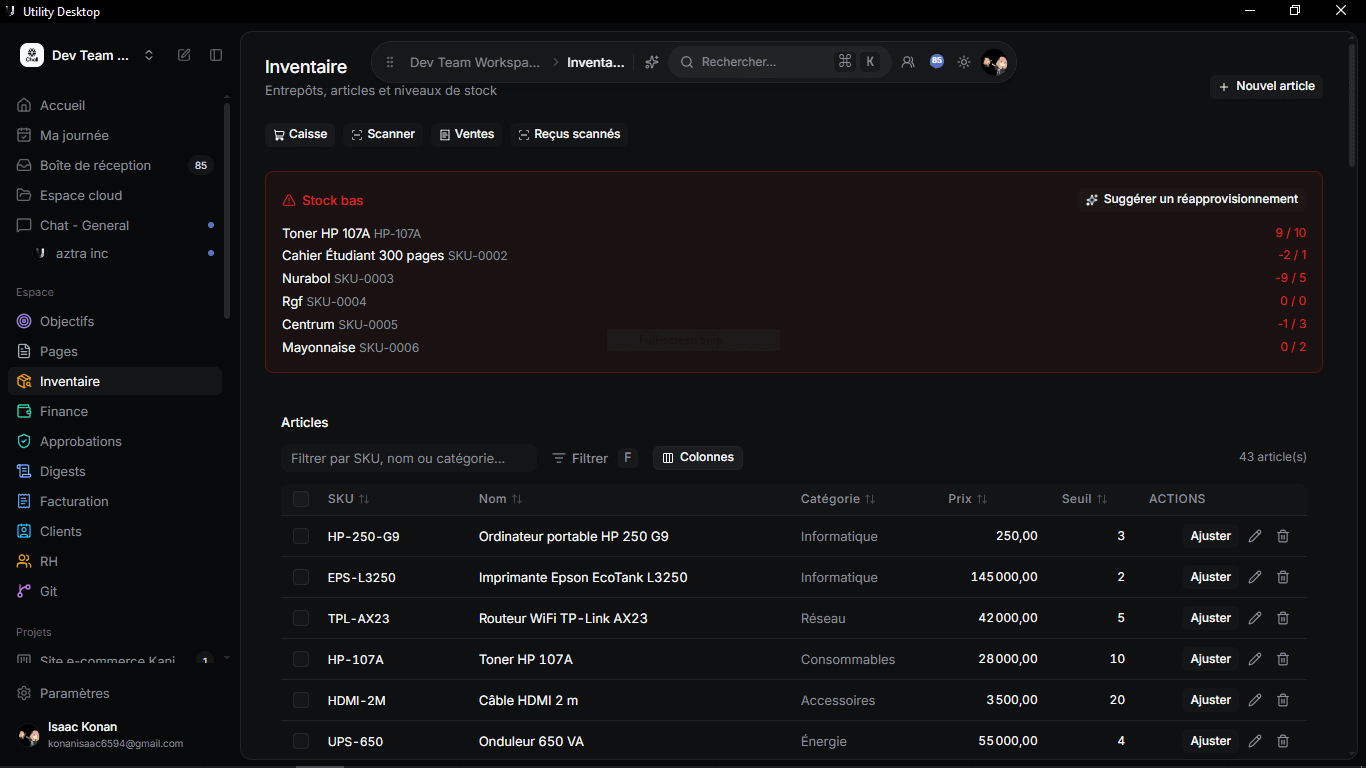This screenshot has width=1366, height=768.
Task: Open Paramètres in the sidebar
Action: pyautogui.click(x=115, y=693)
